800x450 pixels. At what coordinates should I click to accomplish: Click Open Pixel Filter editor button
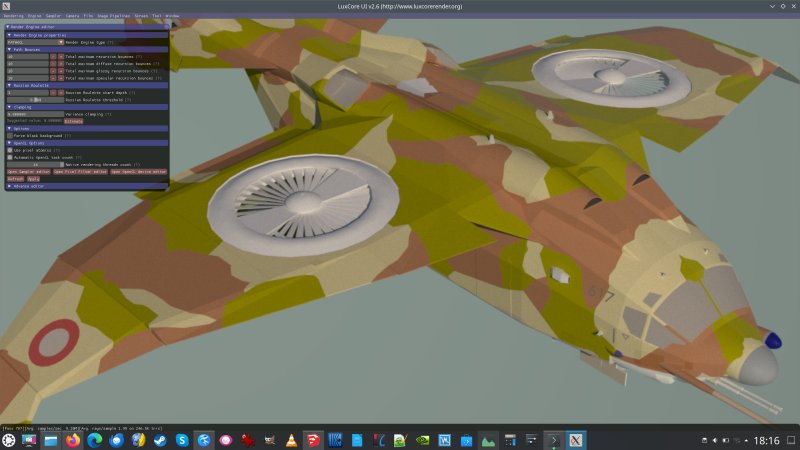pyautogui.click(x=81, y=172)
